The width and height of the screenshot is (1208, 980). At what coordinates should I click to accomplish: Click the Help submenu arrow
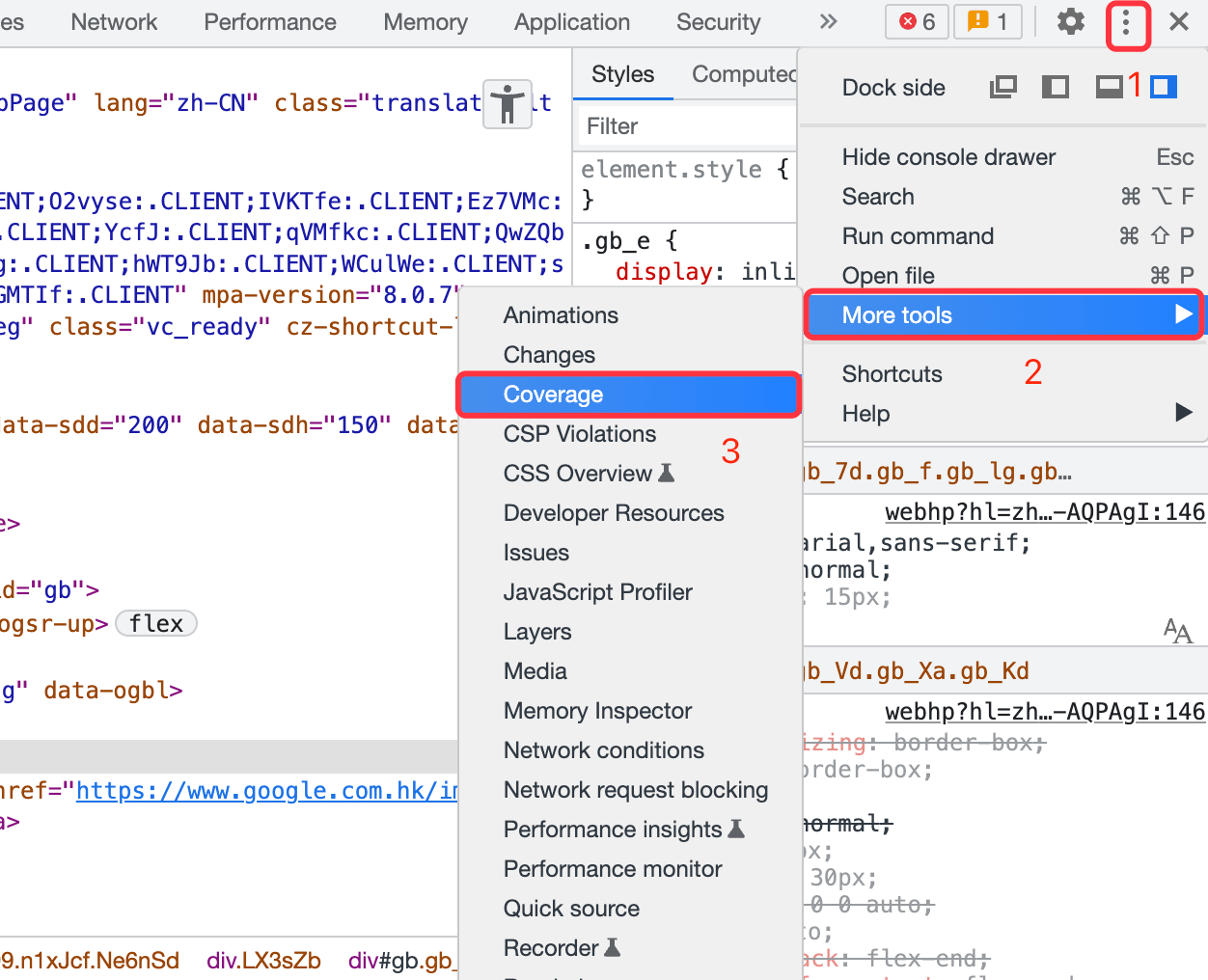point(1184,413)
